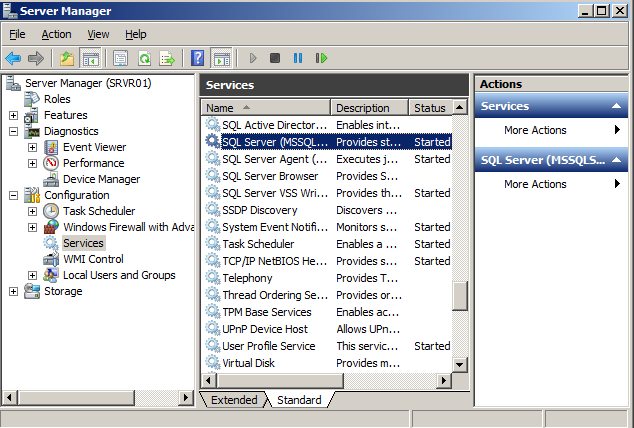
Task: Select Services in the Configuration tree
Action: click(83, 243)
